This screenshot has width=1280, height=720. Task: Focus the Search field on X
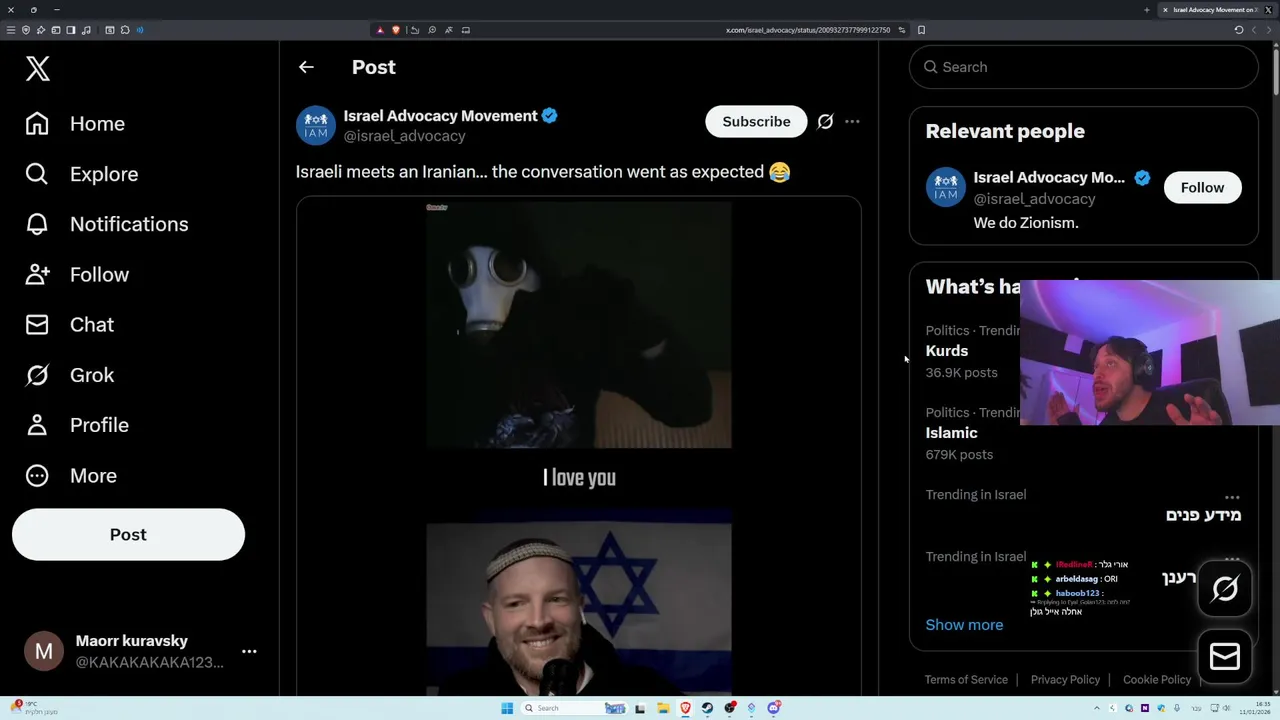click(x=1084, y=67)
